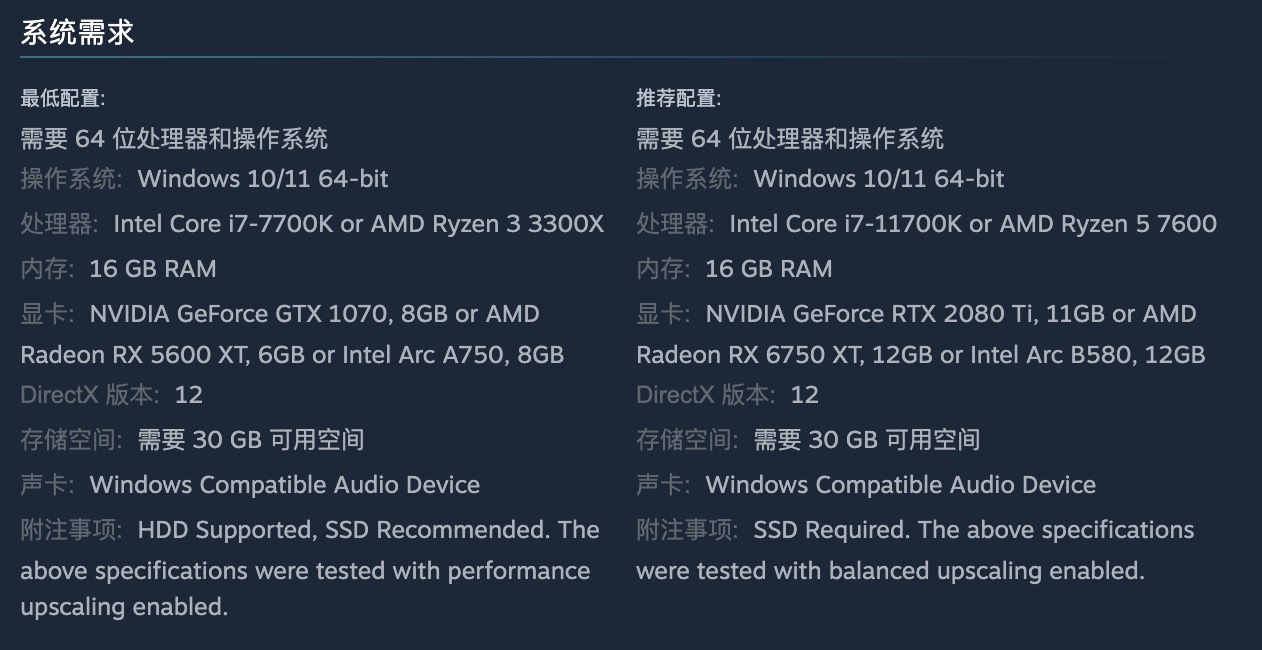Click the recommended Intel Core i7-11700K processor text
The height and width of the screenshot is (650, 1262).
(973, 224)
